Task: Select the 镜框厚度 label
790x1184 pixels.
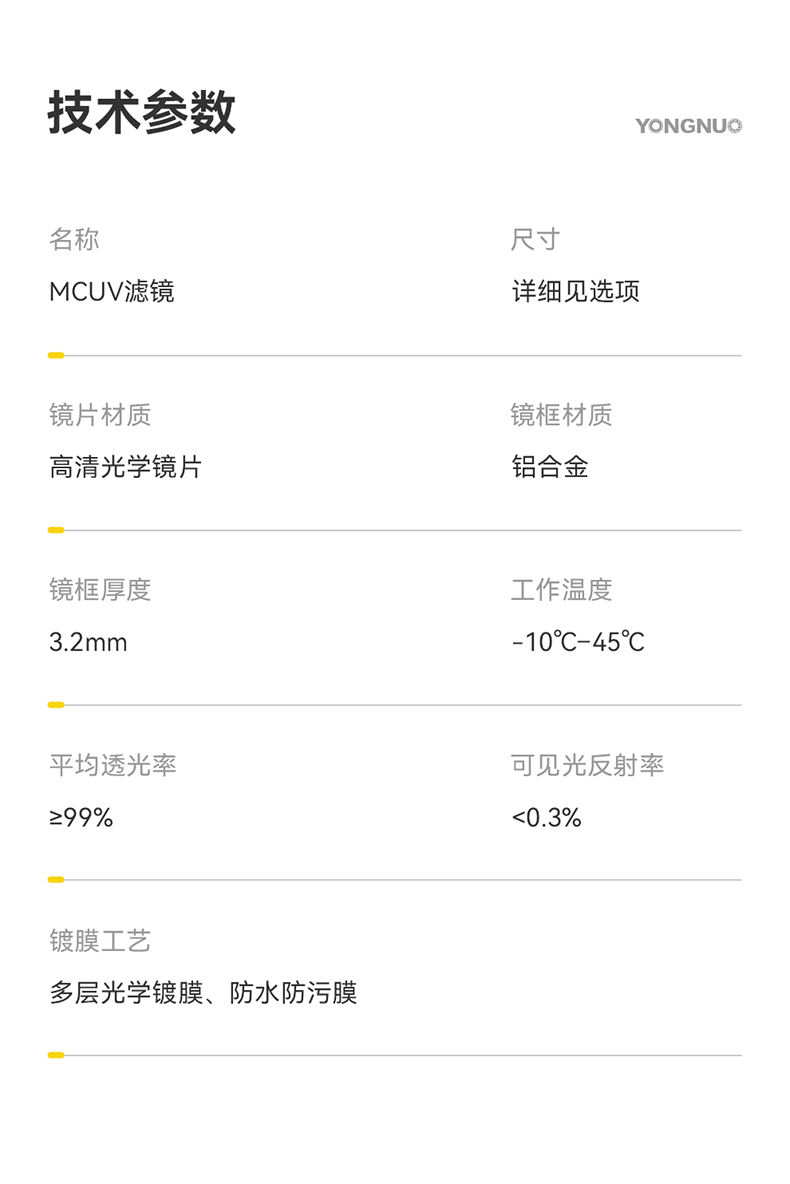Action: 100,590
